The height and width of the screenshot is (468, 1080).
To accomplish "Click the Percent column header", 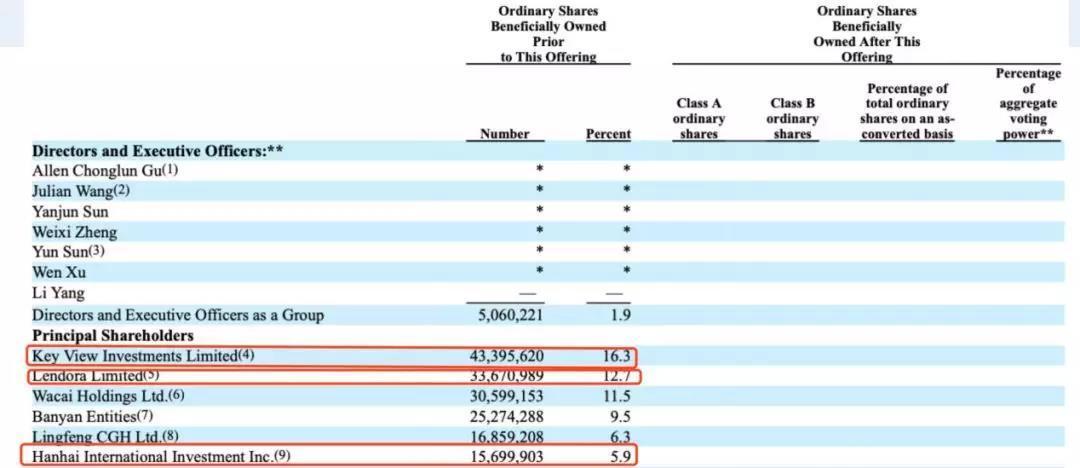I will point(608,134).
